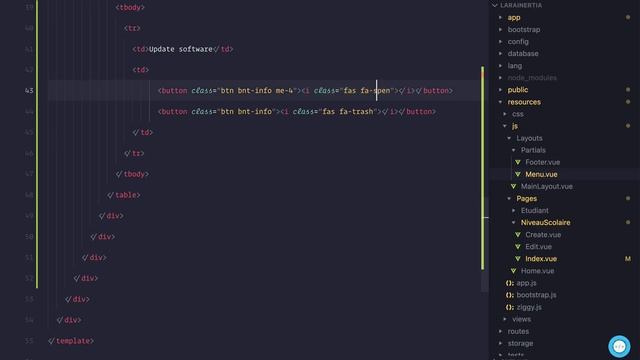Place cursor in 'Update software' text
This screenshot has width=640, height=360.
tap(180, 49)
